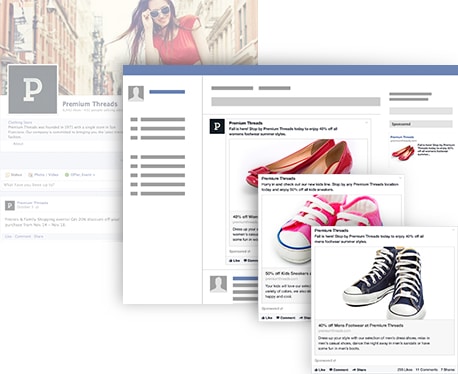Open Premium Threads large P profile picture
The image size is (458, 374).
pyautogui.click(x=33, y=89)
